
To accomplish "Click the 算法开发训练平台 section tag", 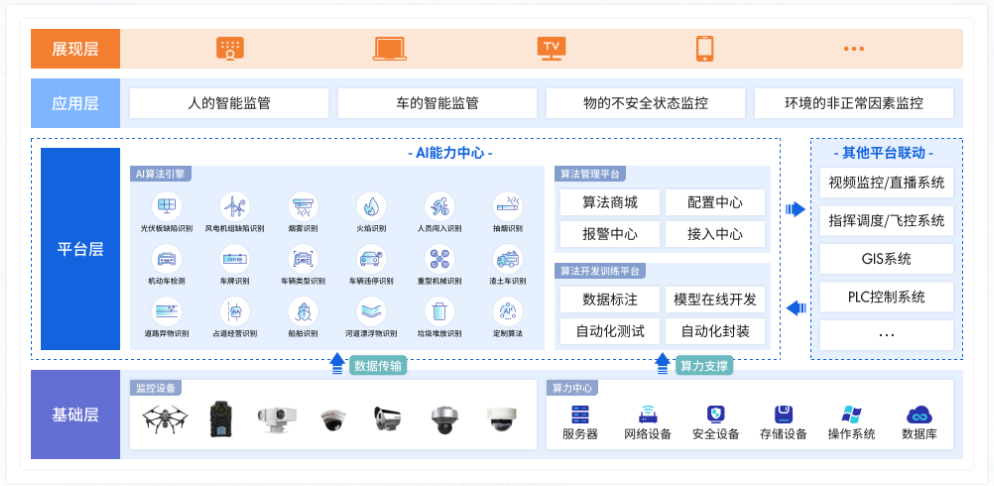I will [x=600, y=271].
